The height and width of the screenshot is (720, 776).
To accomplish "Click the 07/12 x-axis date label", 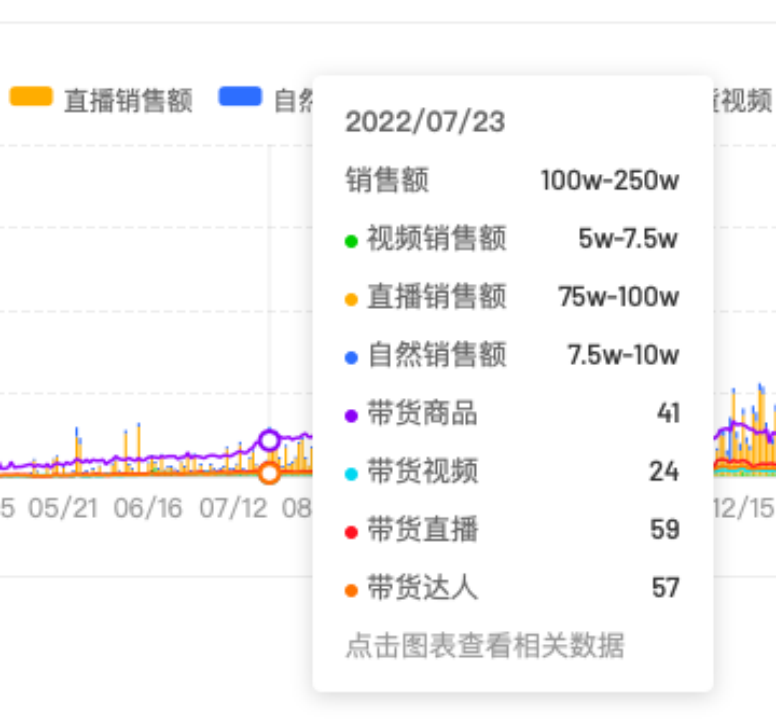I will click(234, 508).
